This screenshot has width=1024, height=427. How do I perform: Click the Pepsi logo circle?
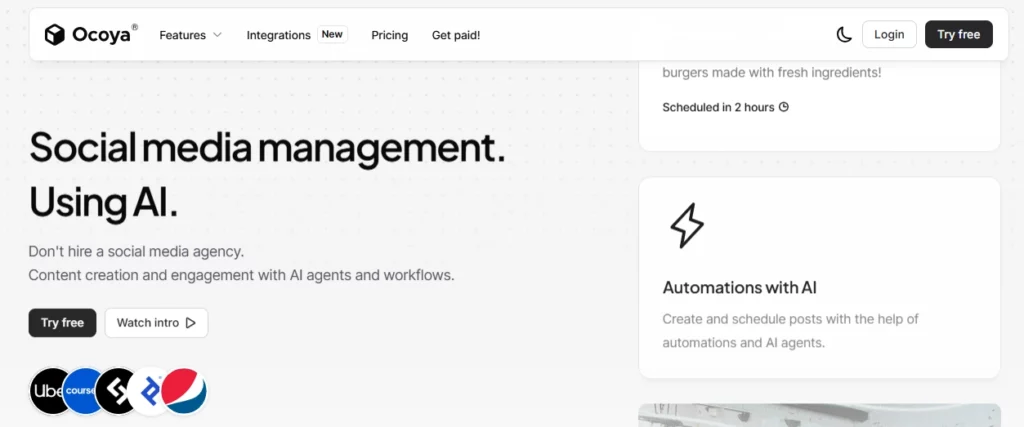(x=184, y=391)
